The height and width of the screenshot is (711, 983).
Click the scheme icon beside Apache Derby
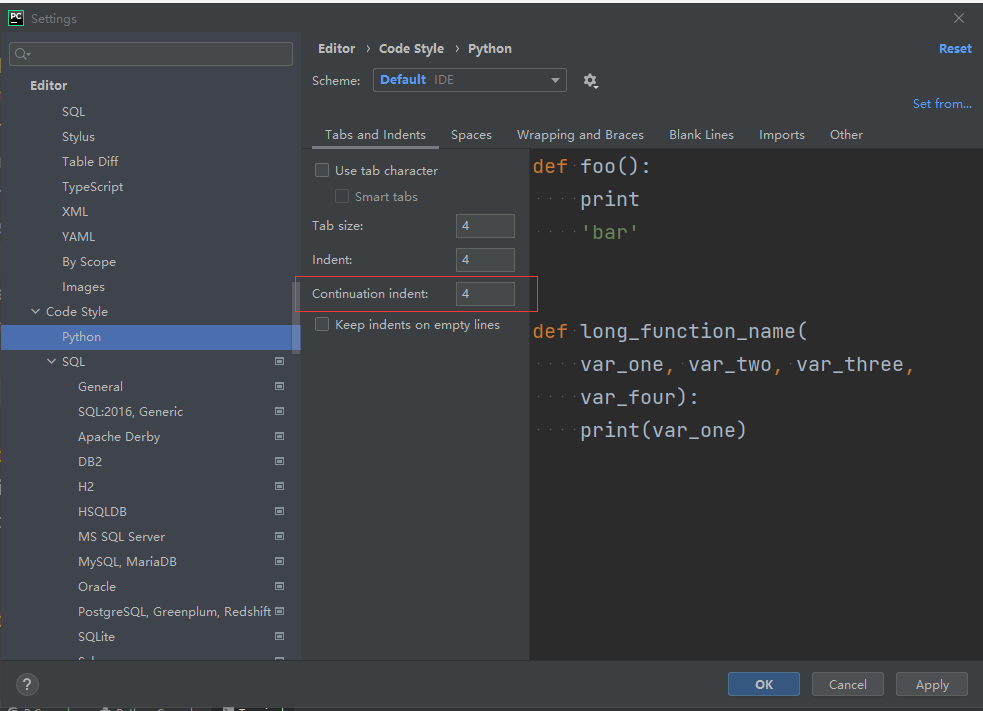point(280,436)
